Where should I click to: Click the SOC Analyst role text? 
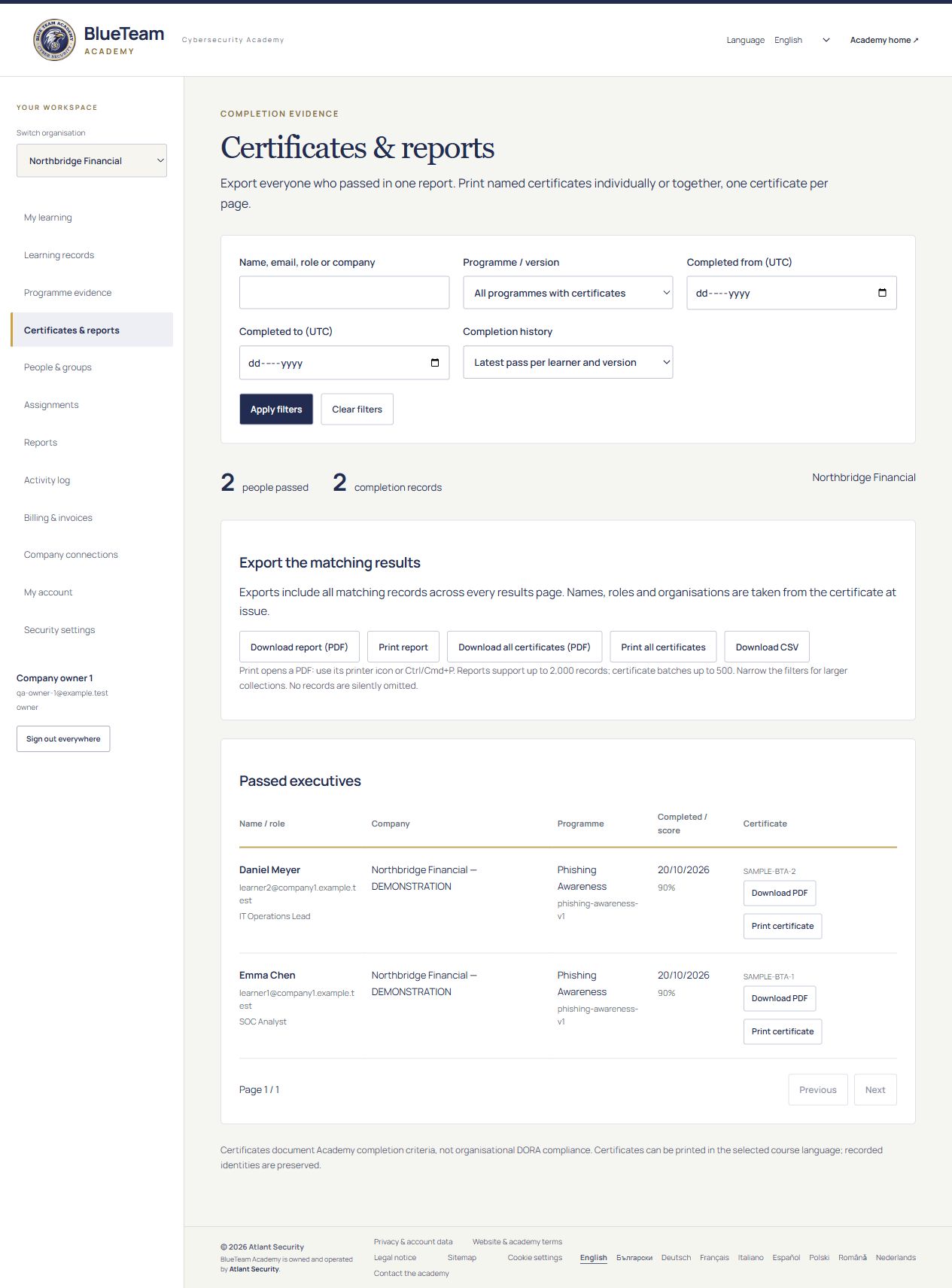coord(263,1022)
